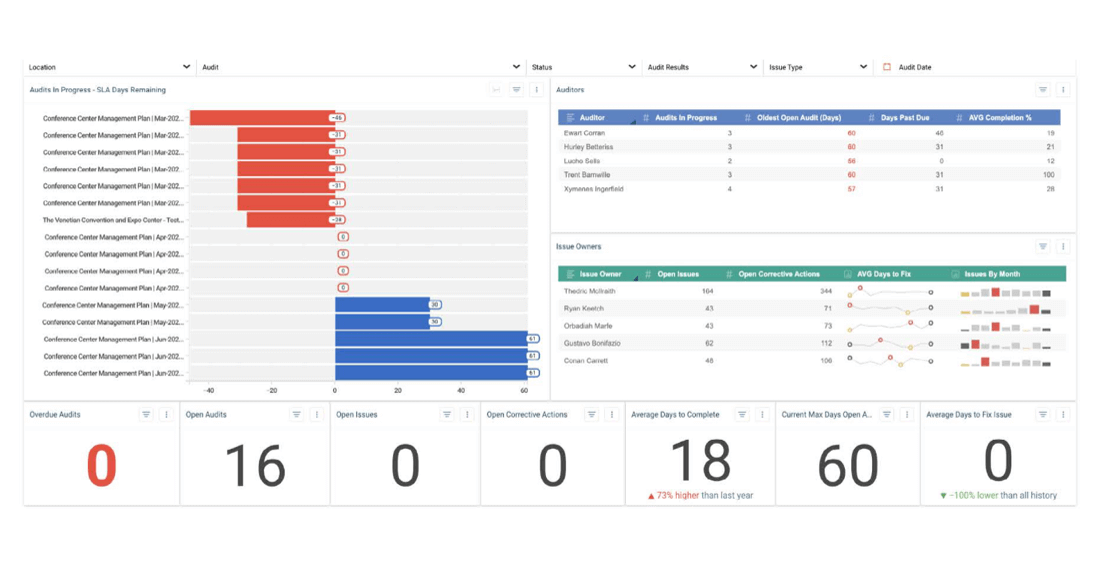Image resolution: width=1100 pixels, height=562 pixels.
Task: Click Issue Owner column header
Action: [x=600, y=274]
